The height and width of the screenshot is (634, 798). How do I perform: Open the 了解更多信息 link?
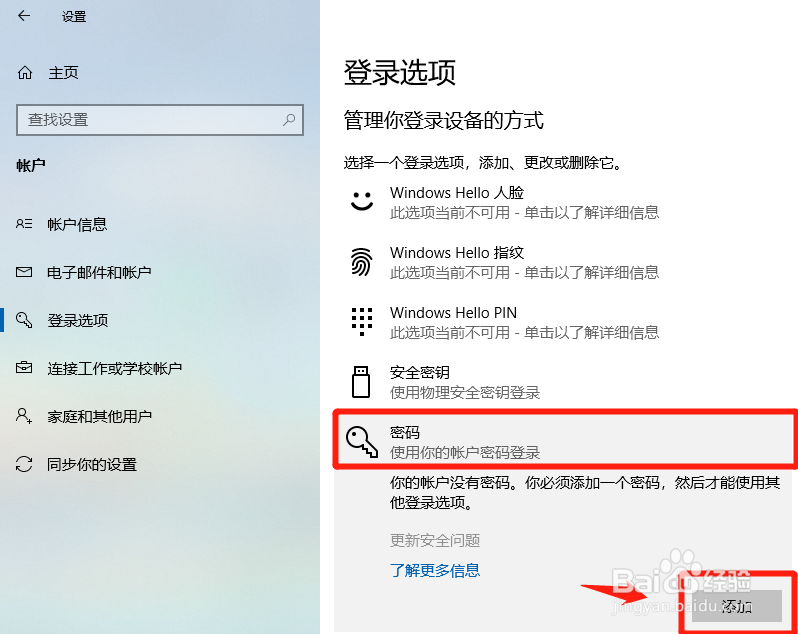(435, 570)
